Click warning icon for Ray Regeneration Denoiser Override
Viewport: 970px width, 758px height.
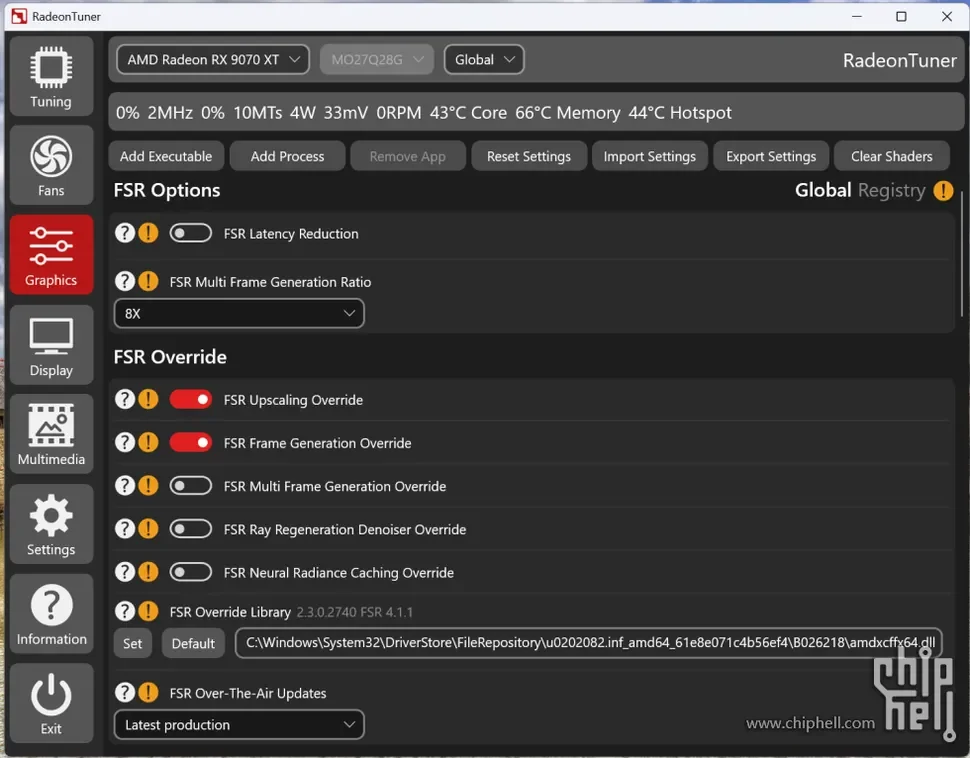[148, 529]
